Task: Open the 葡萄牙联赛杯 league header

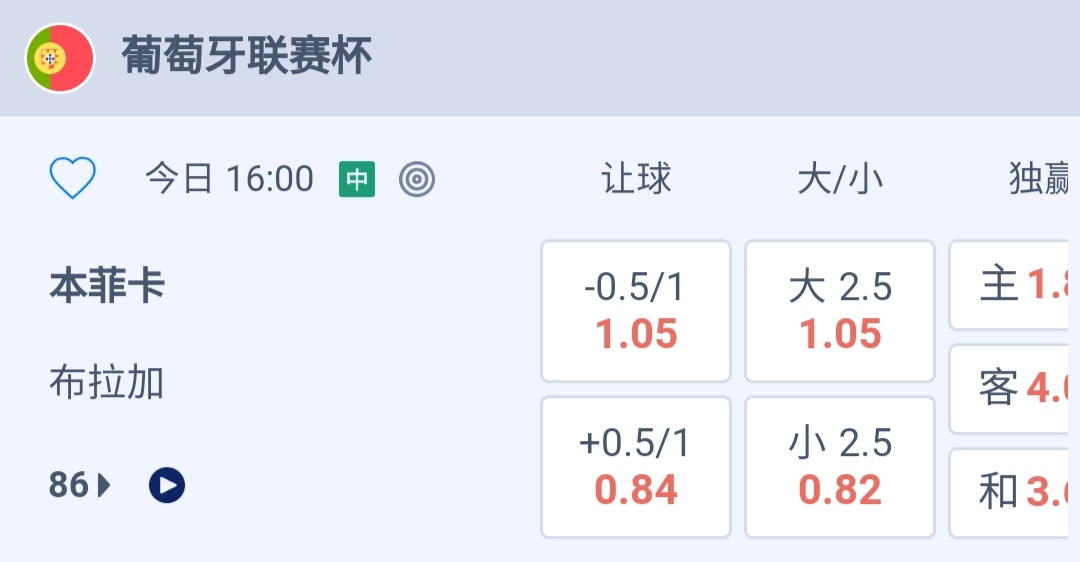Action: [x=247, y=56]
